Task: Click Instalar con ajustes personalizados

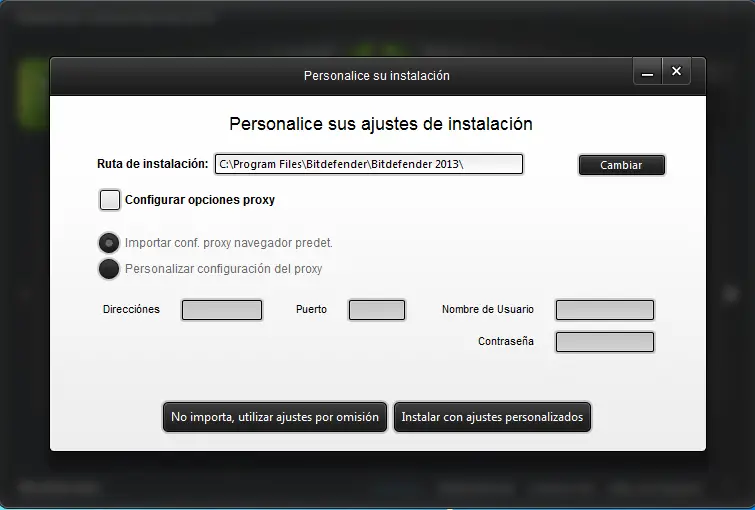Action: [492, 417]
